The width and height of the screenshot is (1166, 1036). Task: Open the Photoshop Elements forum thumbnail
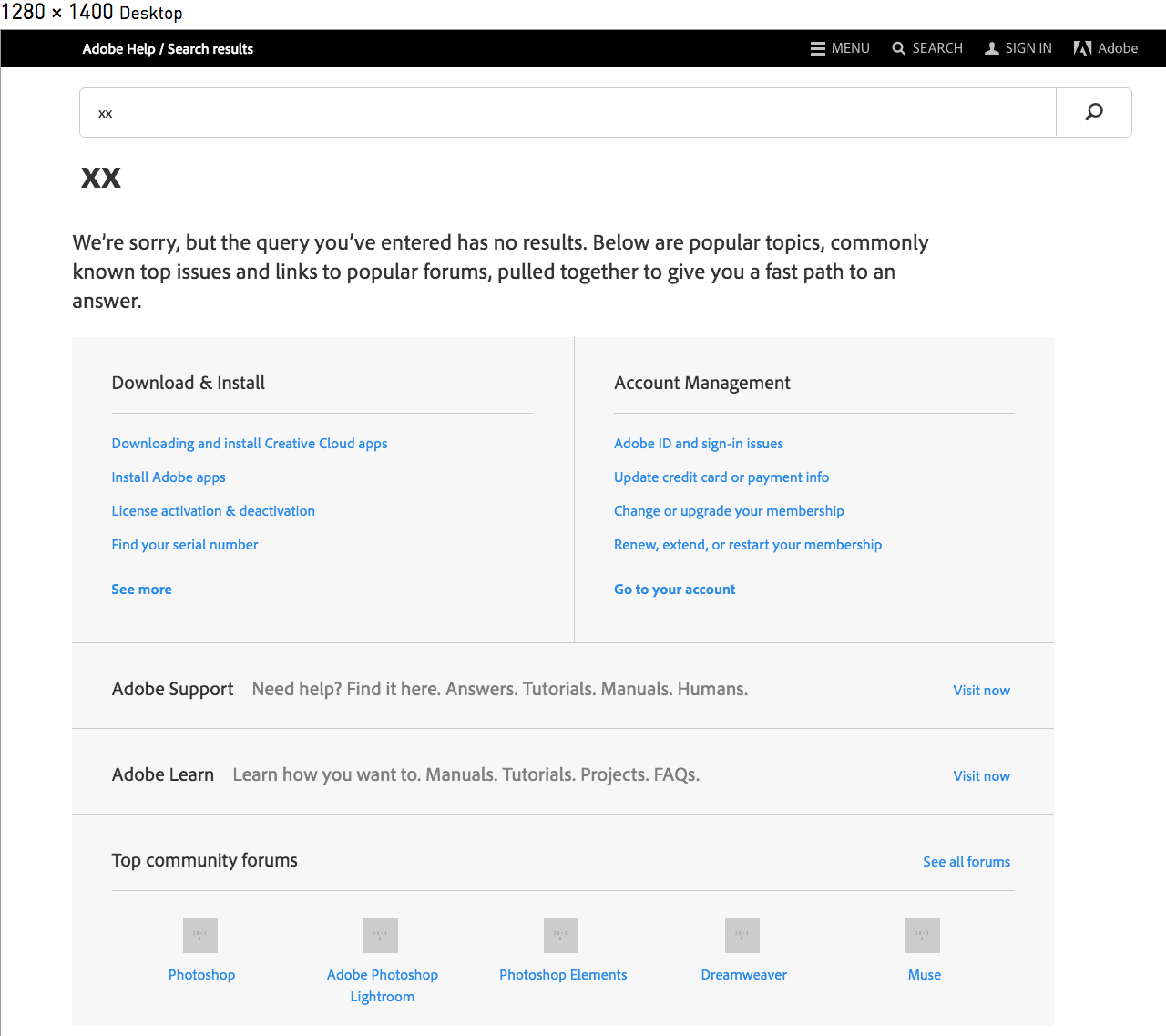coord(561,936)
